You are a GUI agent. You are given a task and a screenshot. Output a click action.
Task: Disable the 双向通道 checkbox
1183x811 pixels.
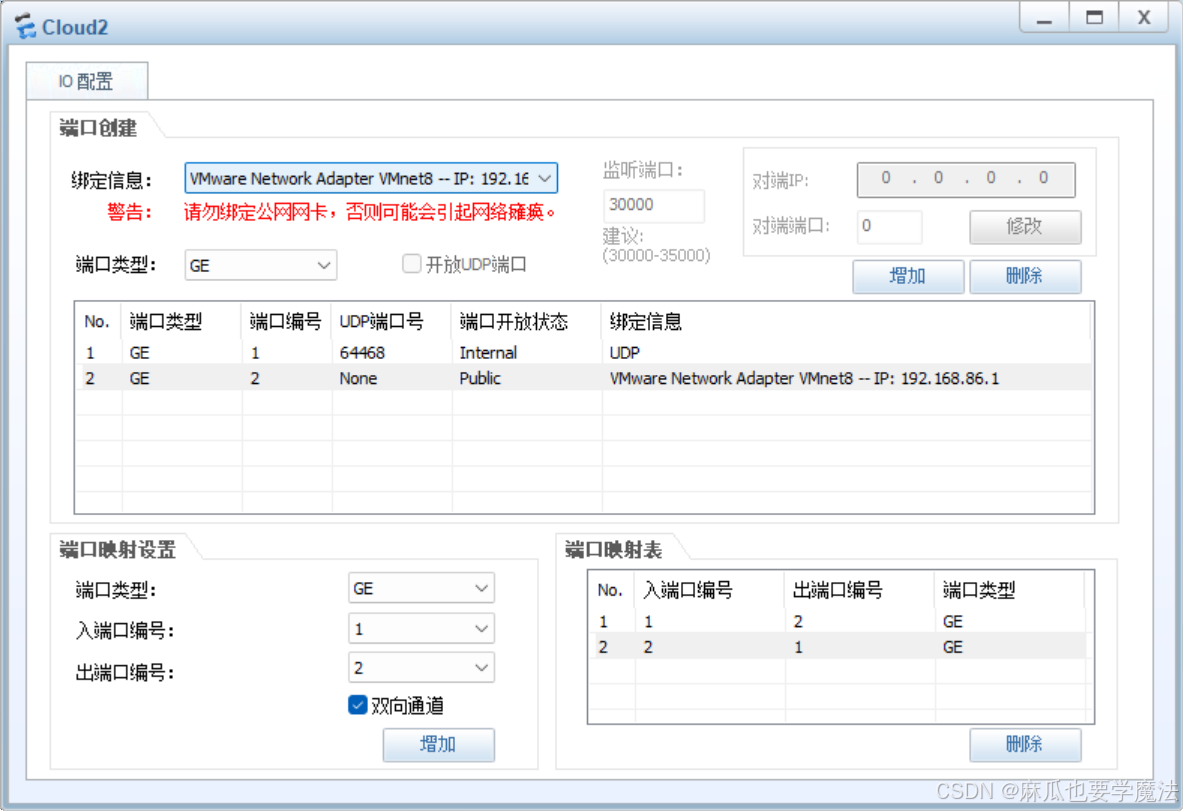[x=357, y=705]
